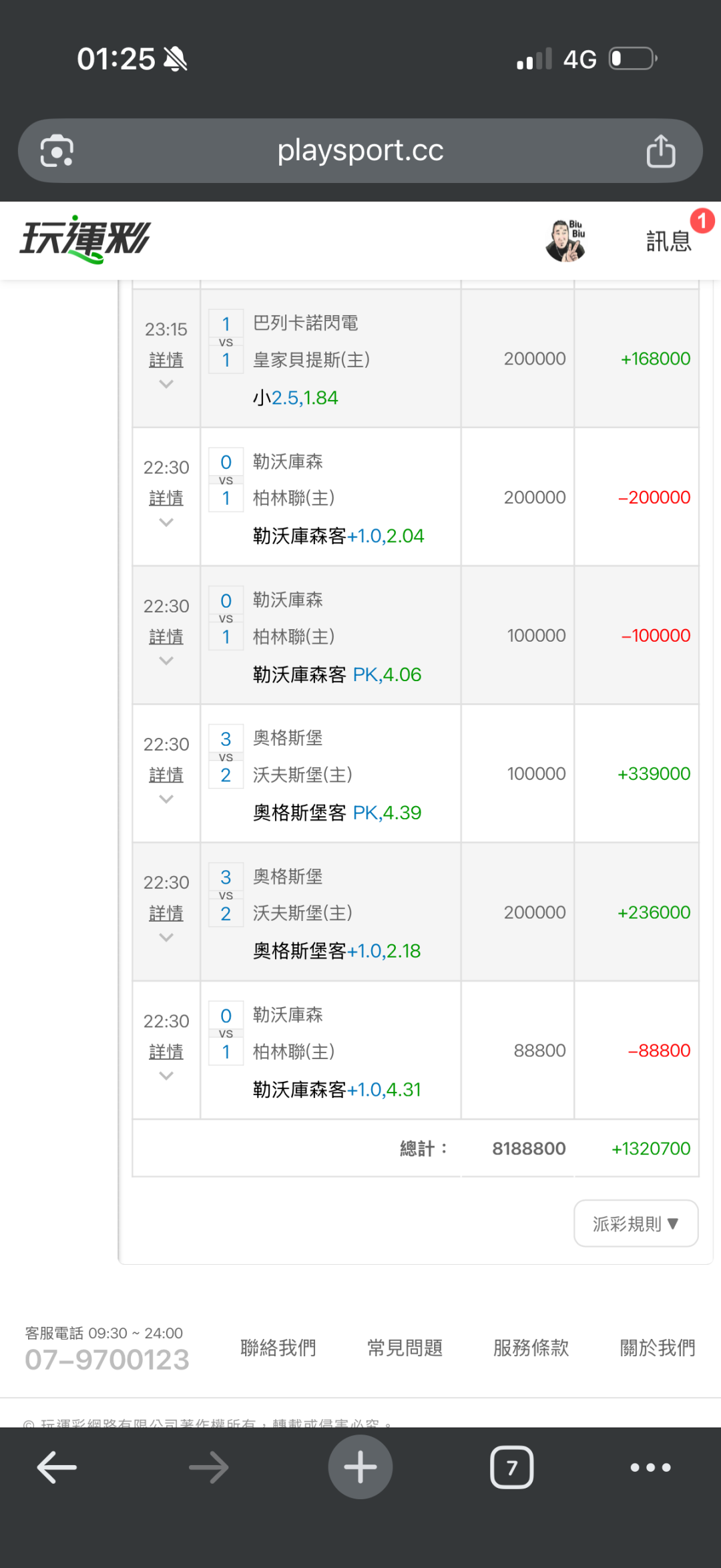Expand the 派彩規則 dropdown
Viewport: 721px width, 1568px height.
[636, 1223]
